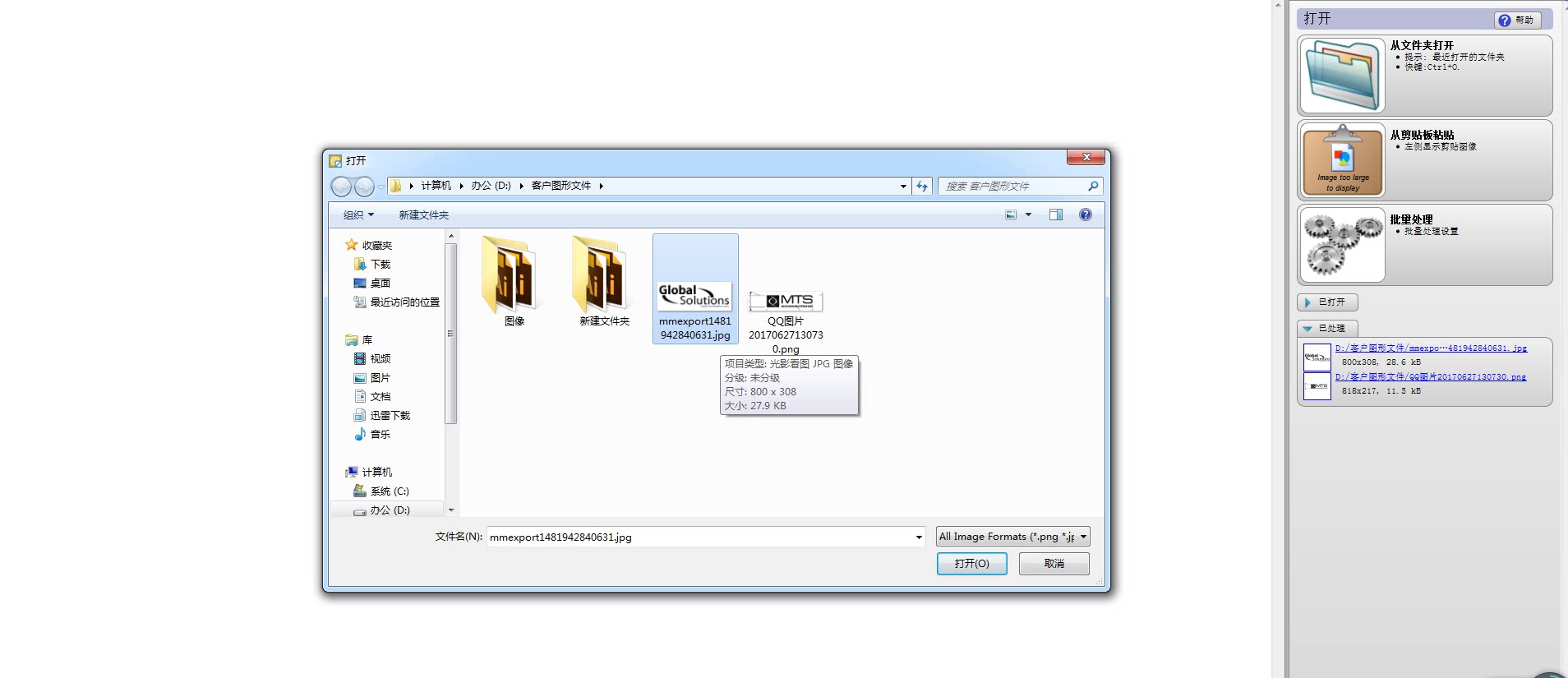Select the QQ图片 png thumbnail
This screenshot has width=1568, height=678.
[786, 302]
